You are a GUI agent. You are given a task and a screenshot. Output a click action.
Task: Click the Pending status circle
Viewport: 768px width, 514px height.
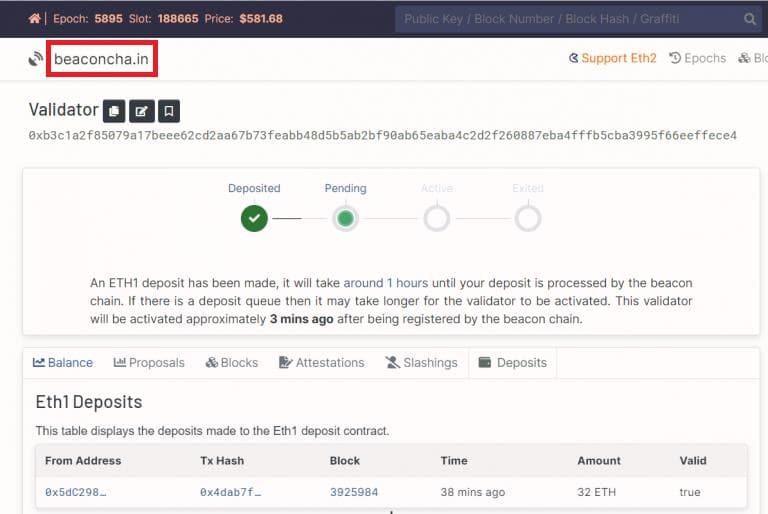[x=345, y=218]
